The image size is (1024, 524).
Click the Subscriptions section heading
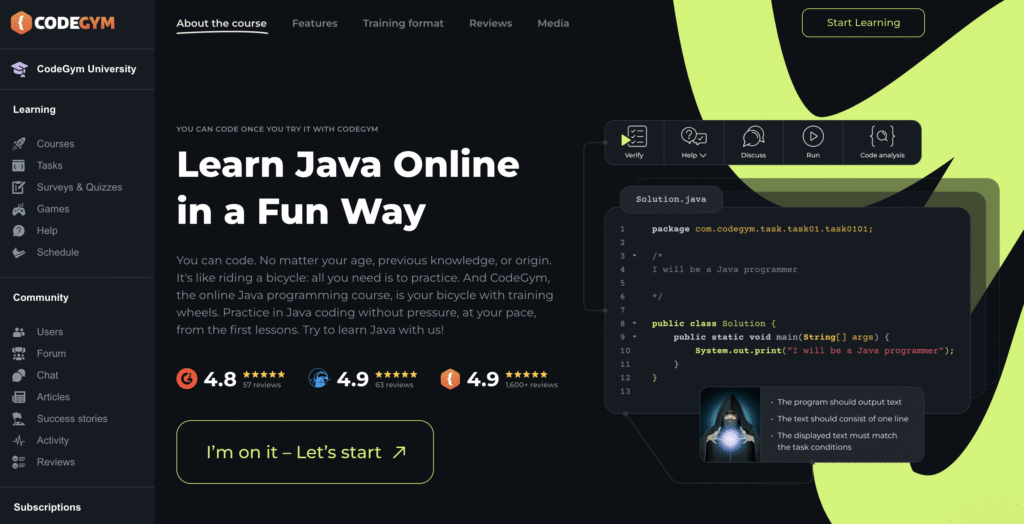(47, 507)
